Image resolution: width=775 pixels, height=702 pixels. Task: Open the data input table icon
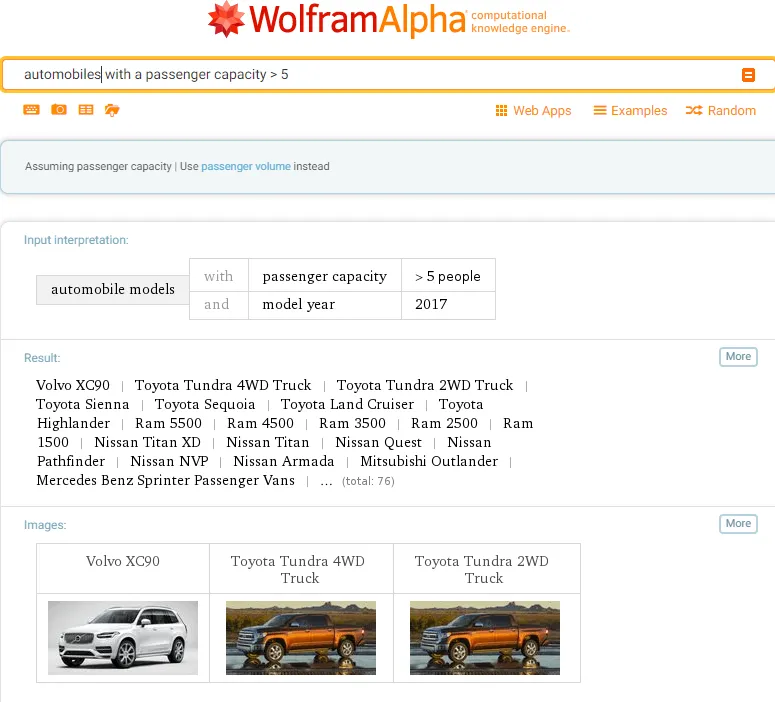click(86, 110)
